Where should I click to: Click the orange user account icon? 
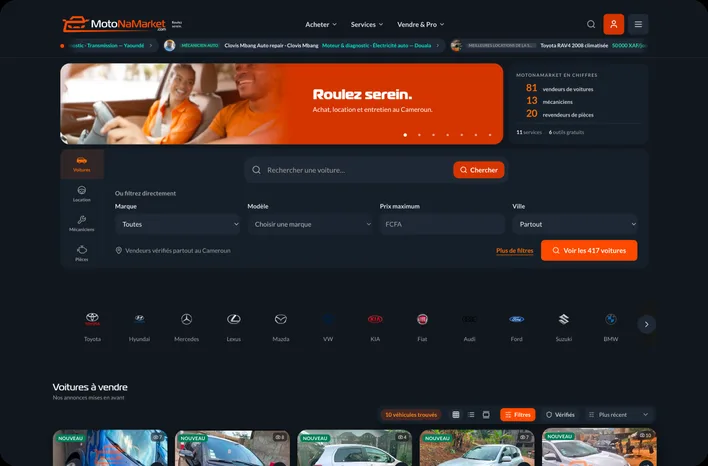[x=614, y=24]
